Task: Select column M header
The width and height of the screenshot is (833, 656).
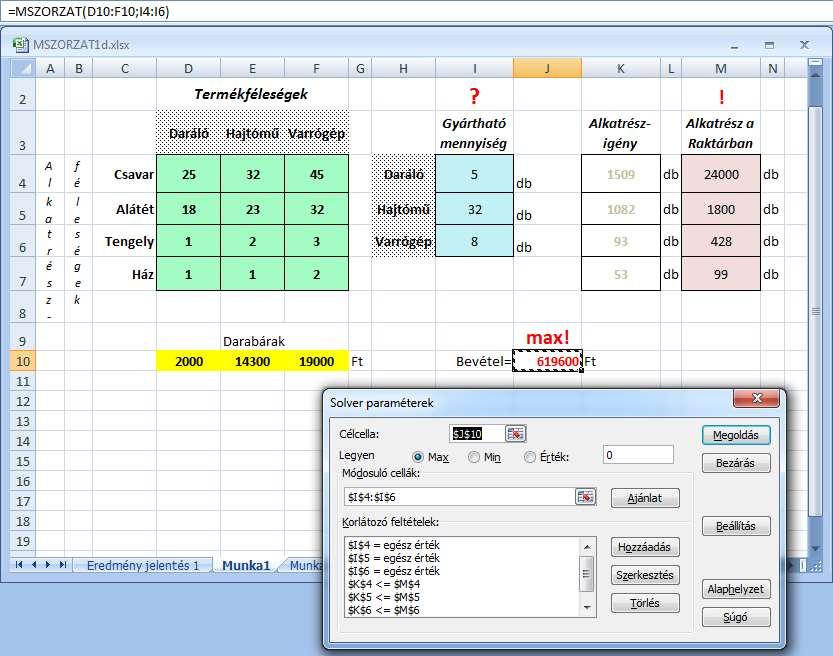Action: [721, 68]
